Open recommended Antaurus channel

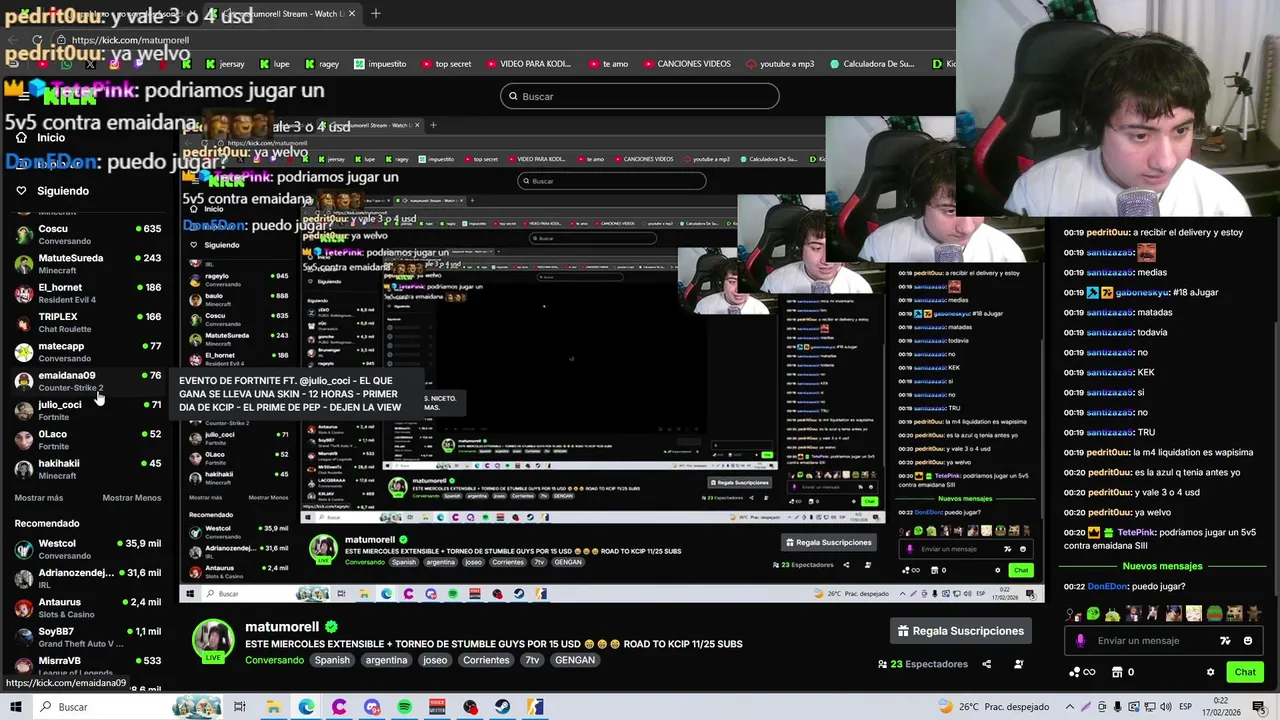click(x=88, y=608)
